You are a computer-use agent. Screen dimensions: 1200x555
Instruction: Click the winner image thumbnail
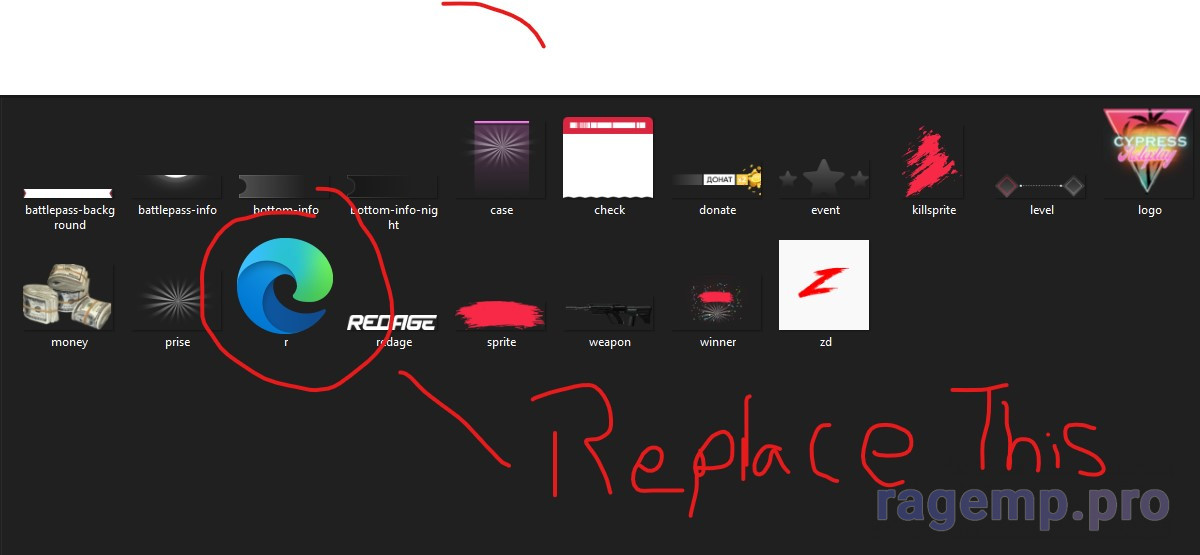tap(717, 303)
